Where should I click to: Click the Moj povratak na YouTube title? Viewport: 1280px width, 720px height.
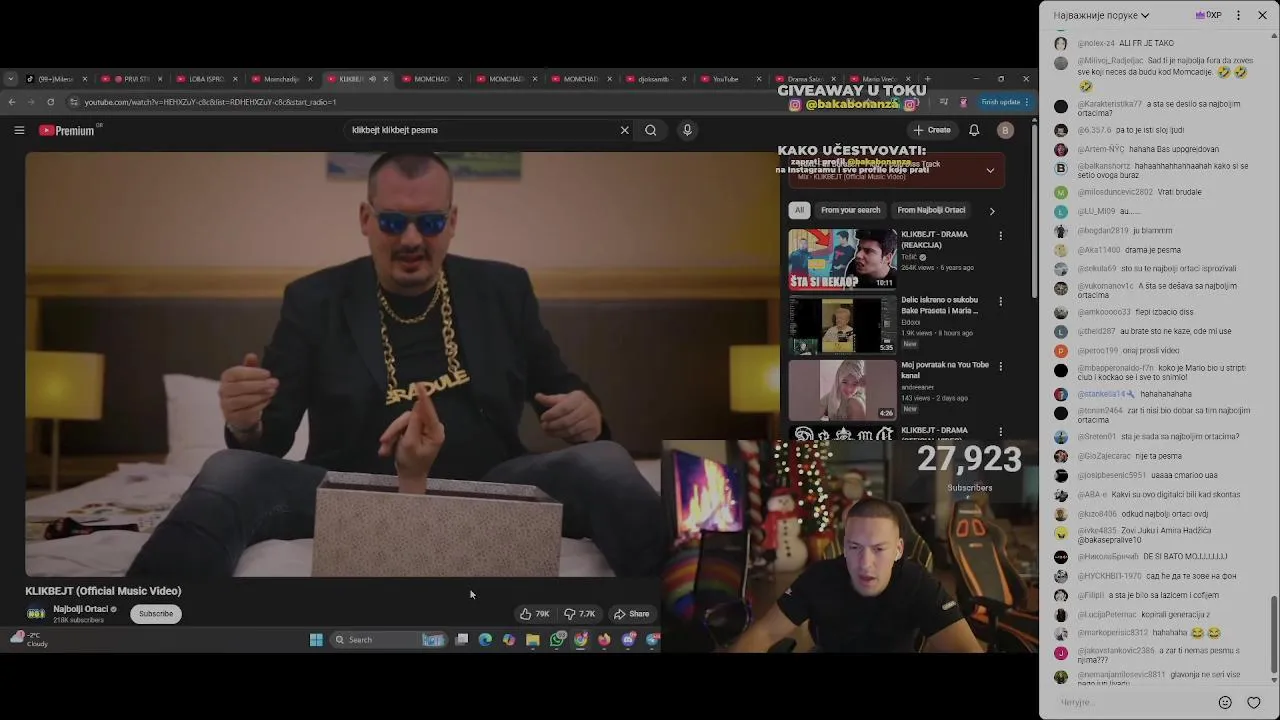(x=945, y=370)
